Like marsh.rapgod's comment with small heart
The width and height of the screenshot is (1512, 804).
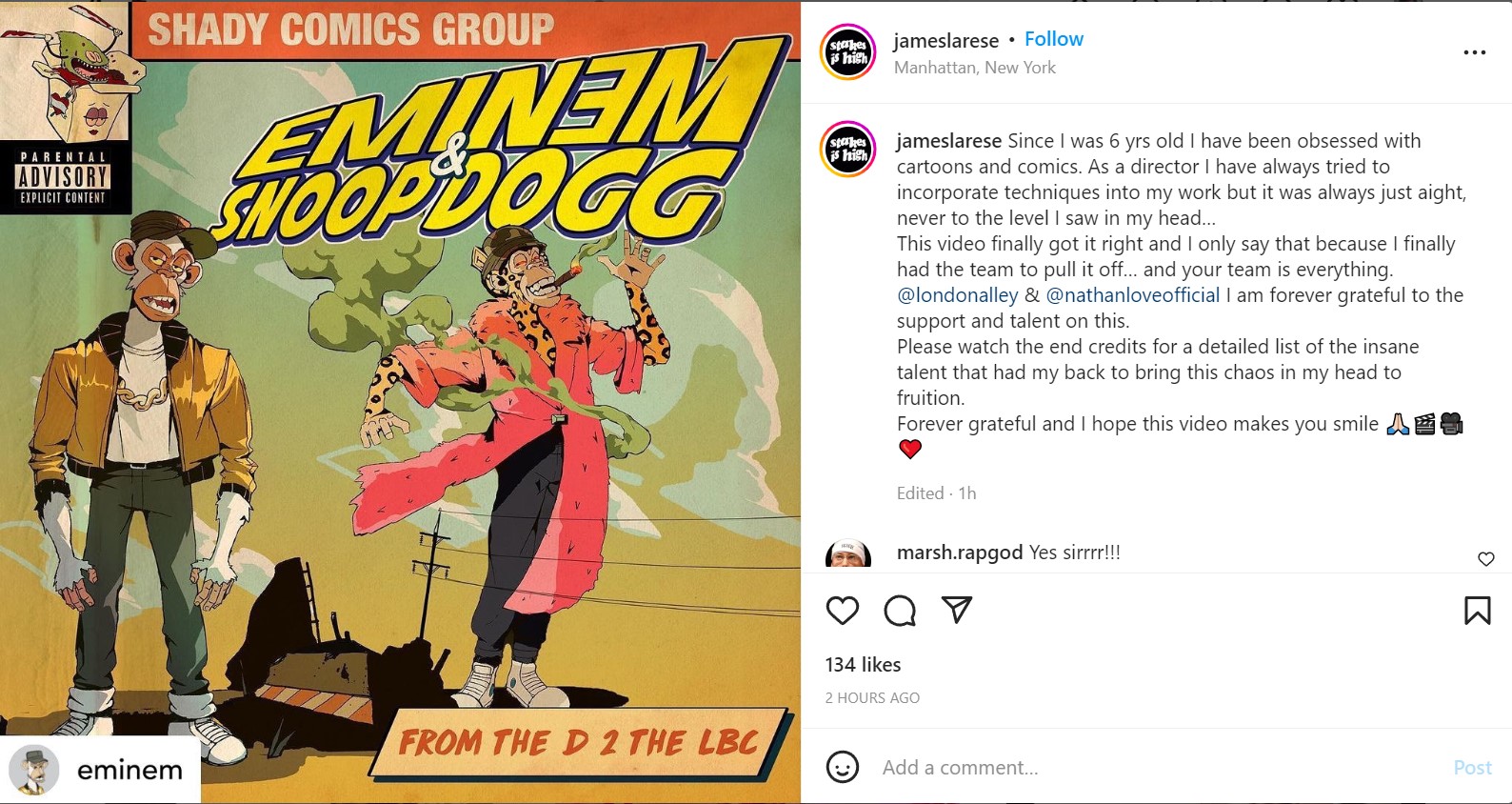(1486, 559)
